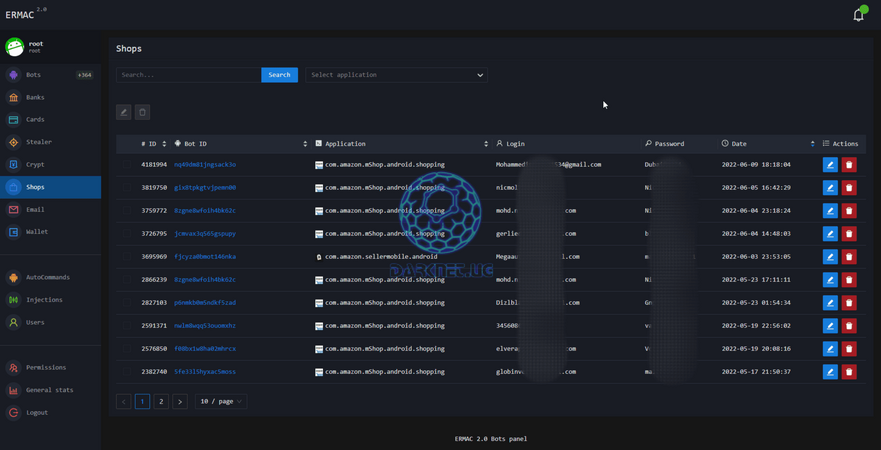Click the date 2022-05-17 21:50:37
This screenshot has height=450, width=881.
click(x=756, y=372)
